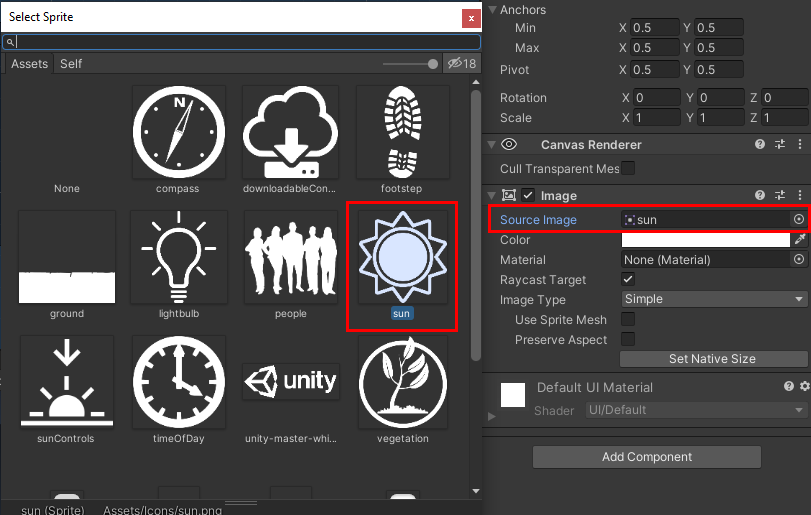This screenshot has height=515, width=811.
Task: Collapse the Canvas Renderer component
Action: coord(491,145)
